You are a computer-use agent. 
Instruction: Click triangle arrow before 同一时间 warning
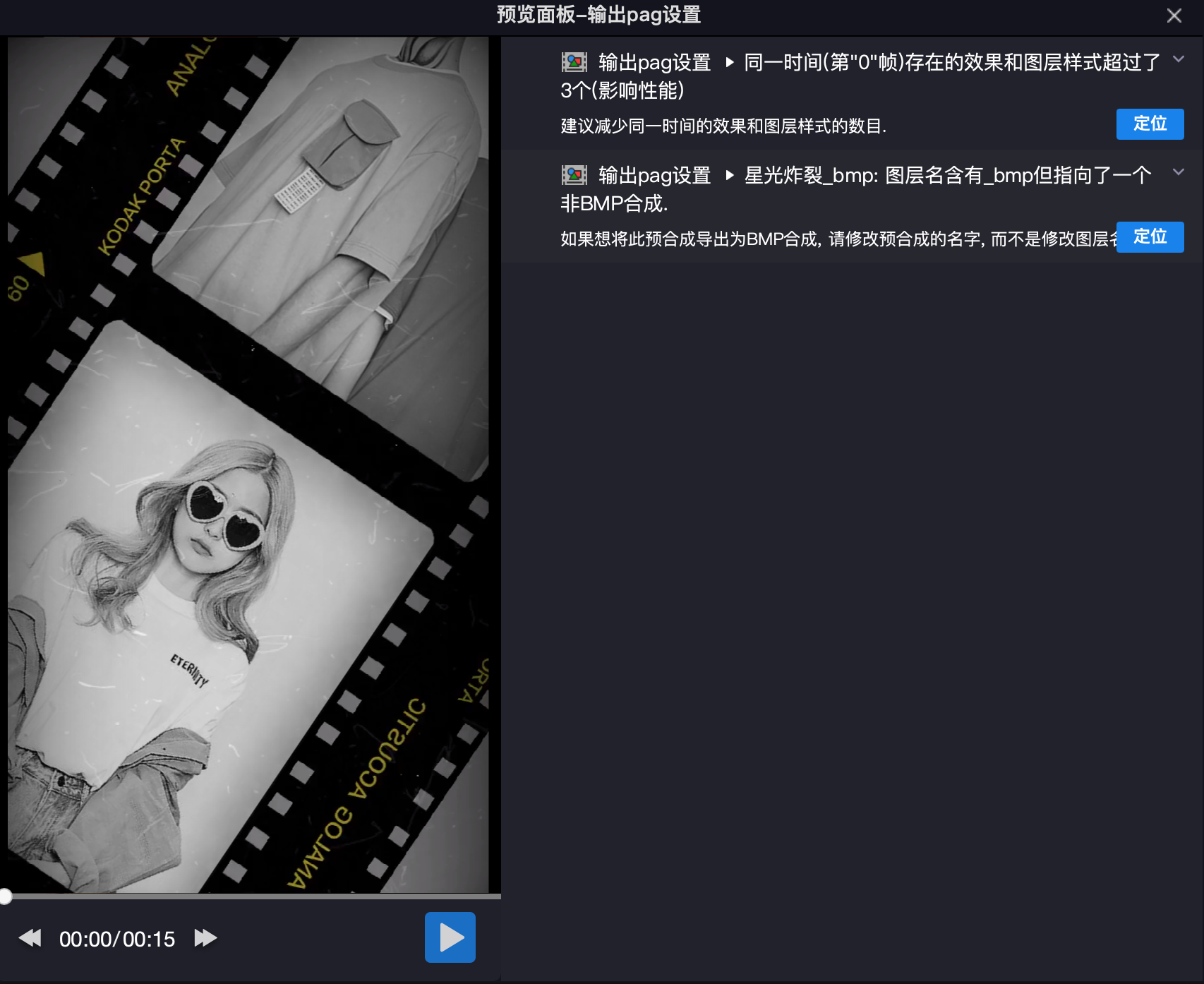(x=730, y=62)
